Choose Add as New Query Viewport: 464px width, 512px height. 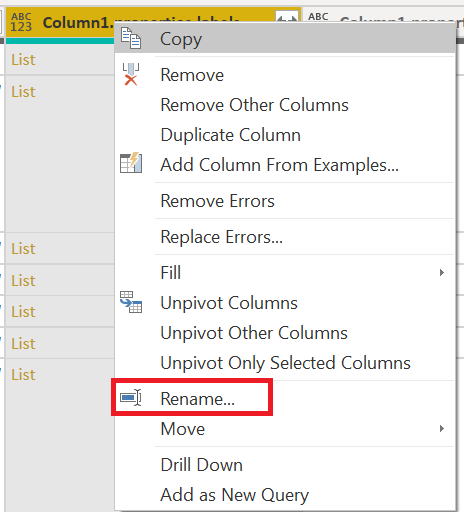point(234,495)
